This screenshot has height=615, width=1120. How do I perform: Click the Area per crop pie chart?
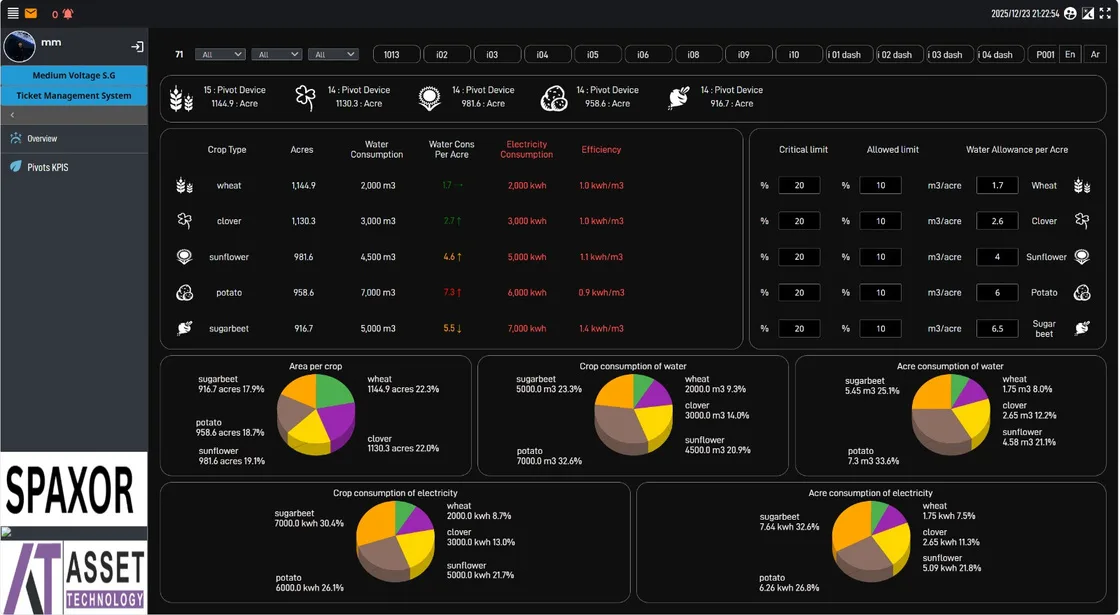coord(316,414)
